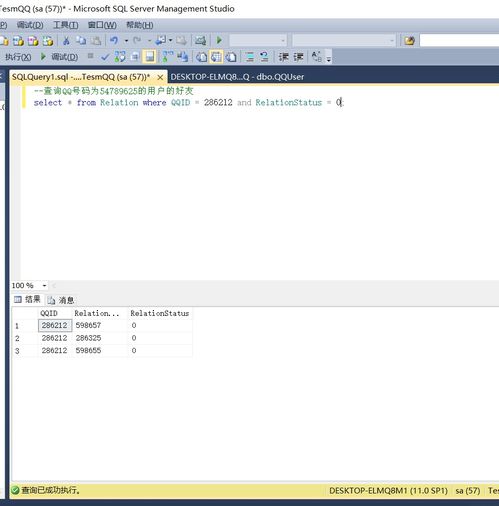
Task: Open the 工具(T) menu
Action: [x=66, y=25]
